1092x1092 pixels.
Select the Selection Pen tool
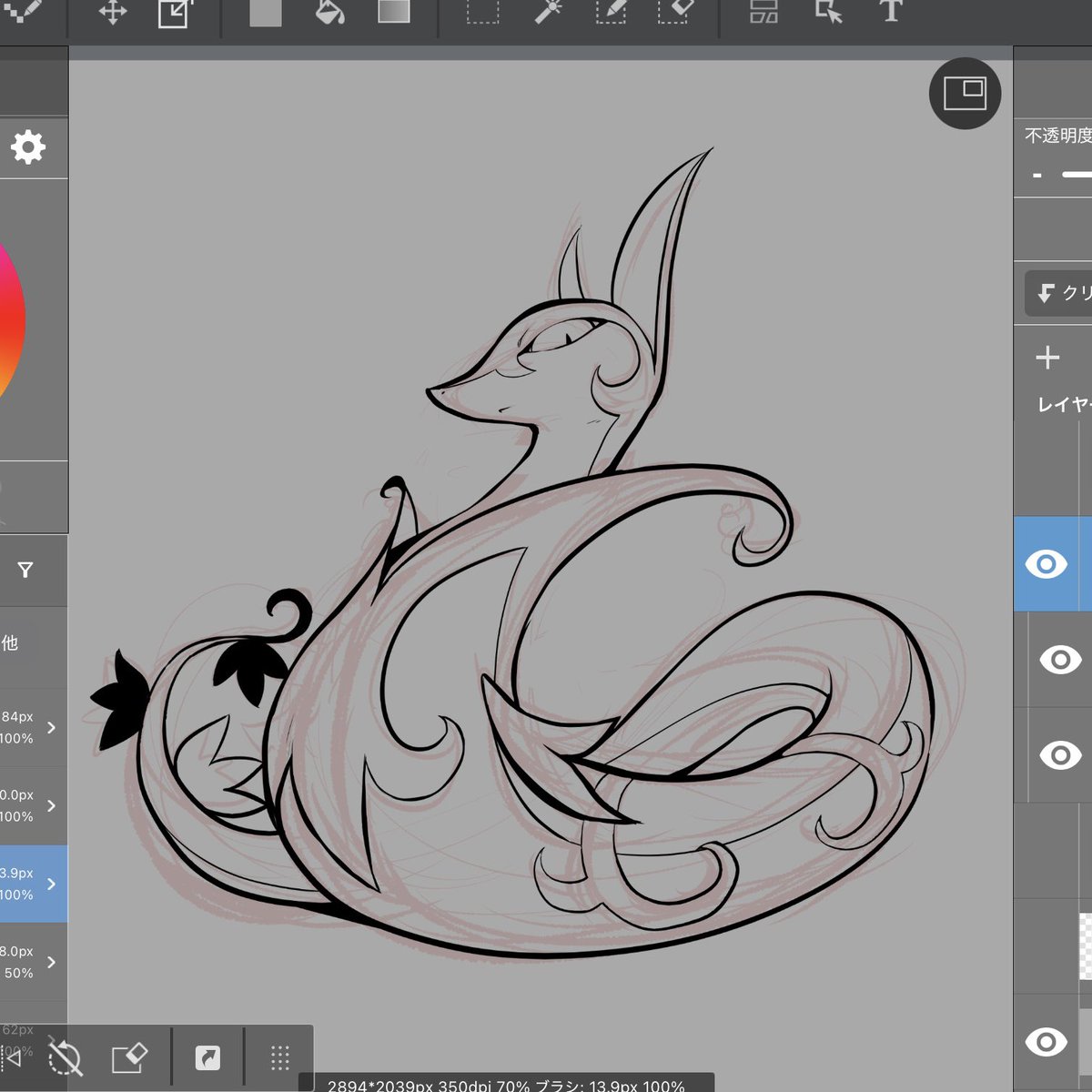(x=611, y=11)
